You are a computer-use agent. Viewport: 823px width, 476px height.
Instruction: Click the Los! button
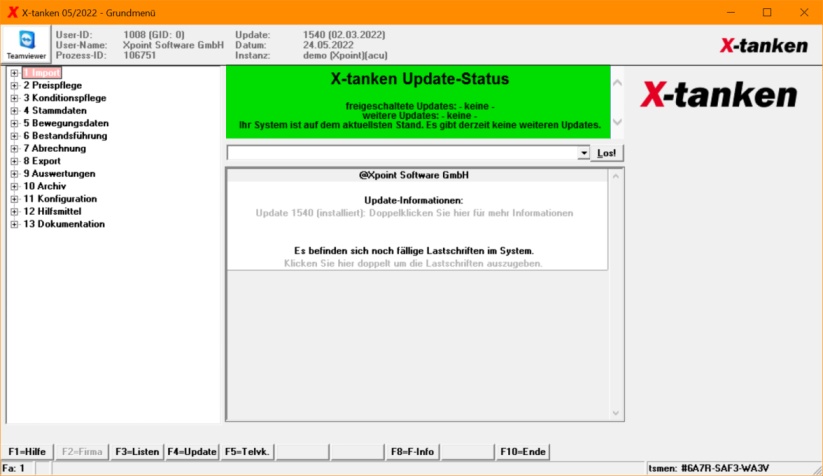607,153
